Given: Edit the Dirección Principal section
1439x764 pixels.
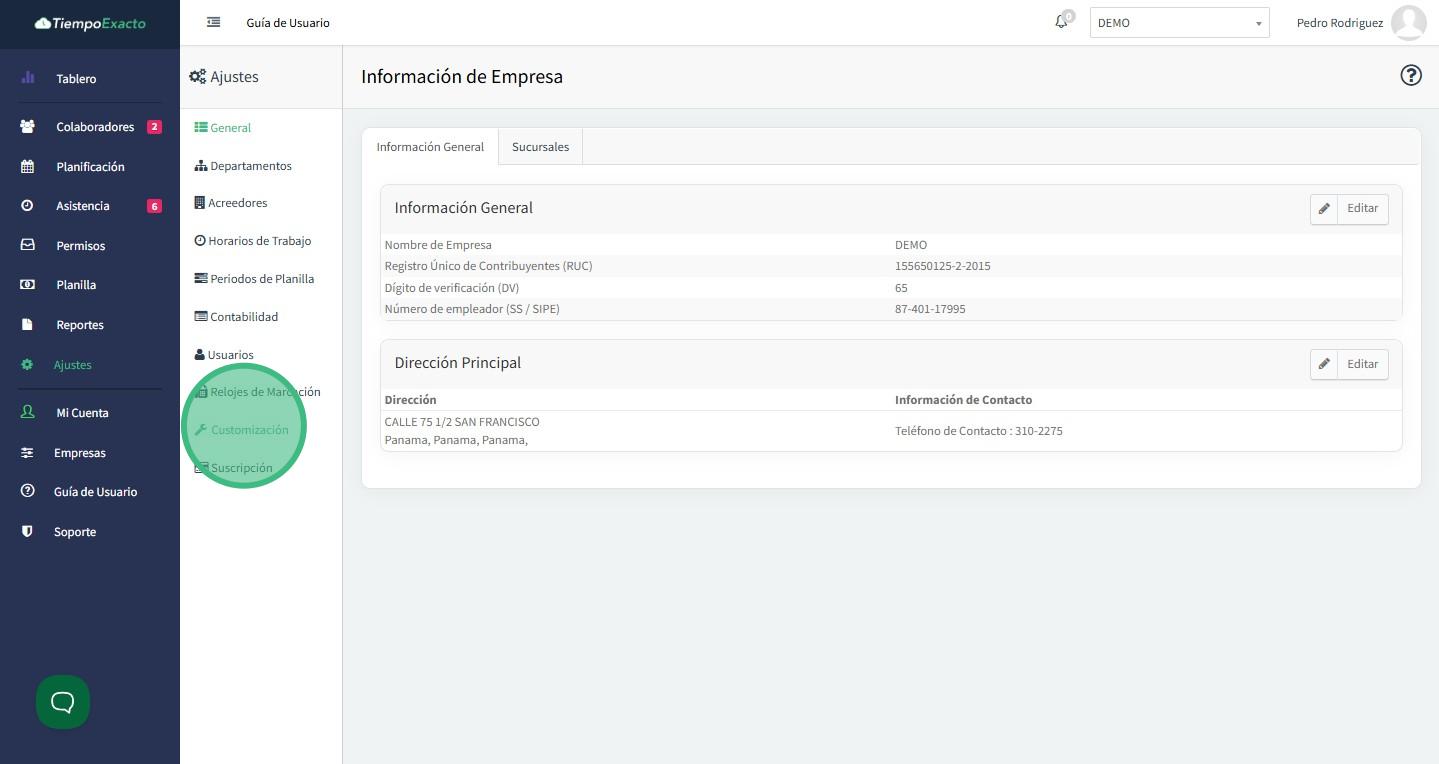Looking at the screenshot, I should pyautogui.click(x=1362, y=364).
